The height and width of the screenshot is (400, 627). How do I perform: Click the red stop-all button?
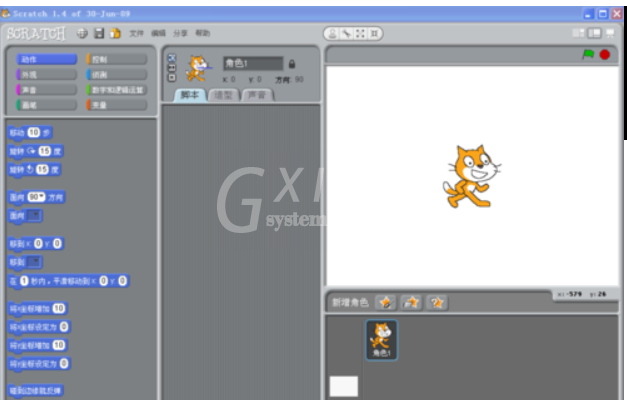605,54
